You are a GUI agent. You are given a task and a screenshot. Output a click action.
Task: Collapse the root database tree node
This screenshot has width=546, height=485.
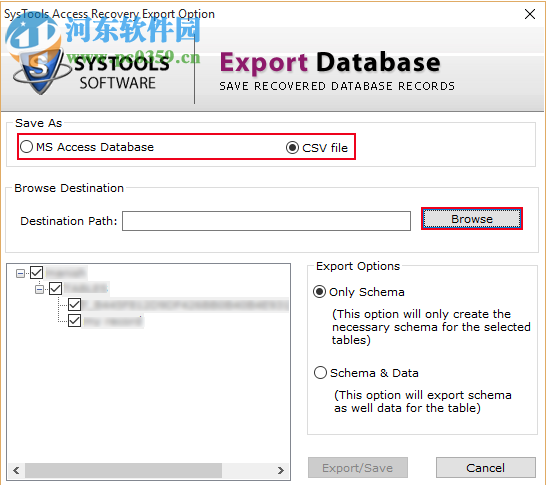point(21,273)
